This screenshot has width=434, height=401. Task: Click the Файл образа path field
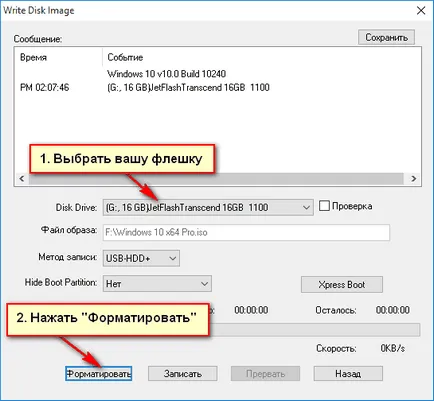coord(246,232)
